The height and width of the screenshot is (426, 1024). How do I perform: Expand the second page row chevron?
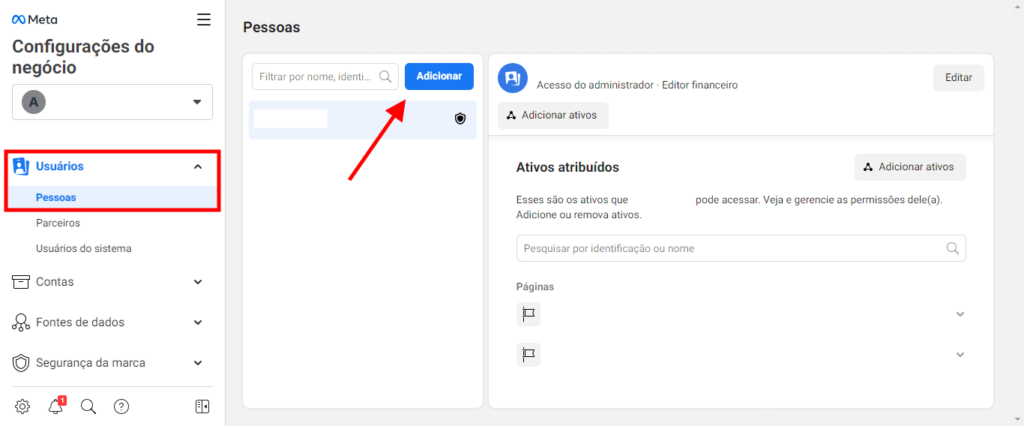[x=960, y=354]
